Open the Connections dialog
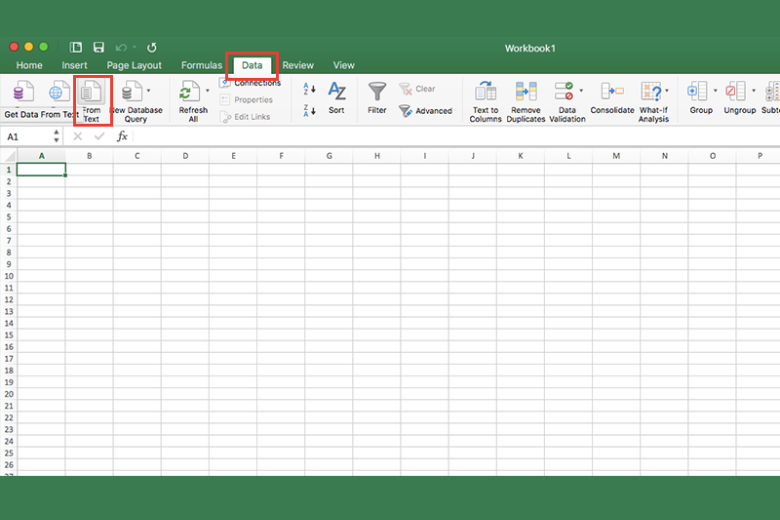Image resolution: width=780 pixels, height=520 pixels. [x=250, y=83]
